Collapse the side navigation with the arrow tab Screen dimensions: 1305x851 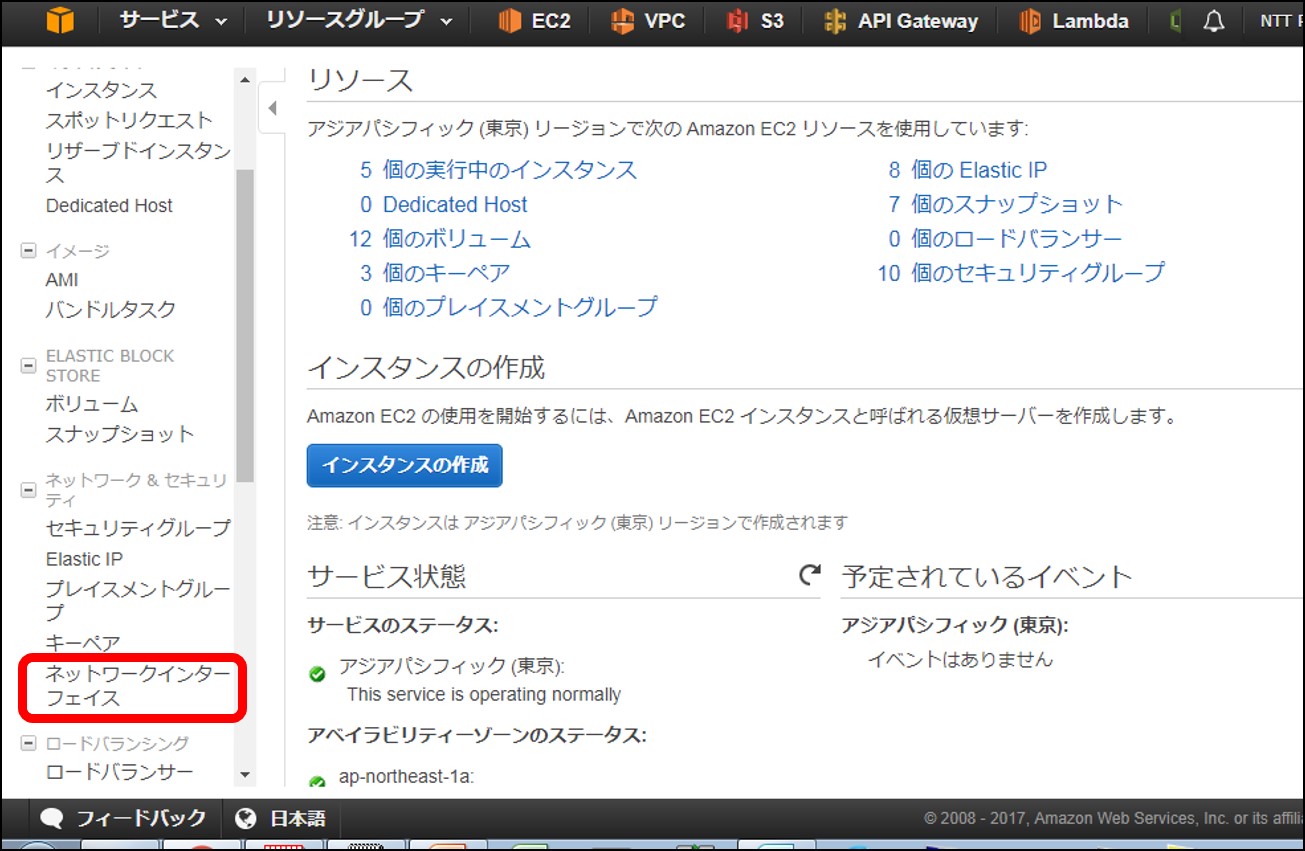272,109
